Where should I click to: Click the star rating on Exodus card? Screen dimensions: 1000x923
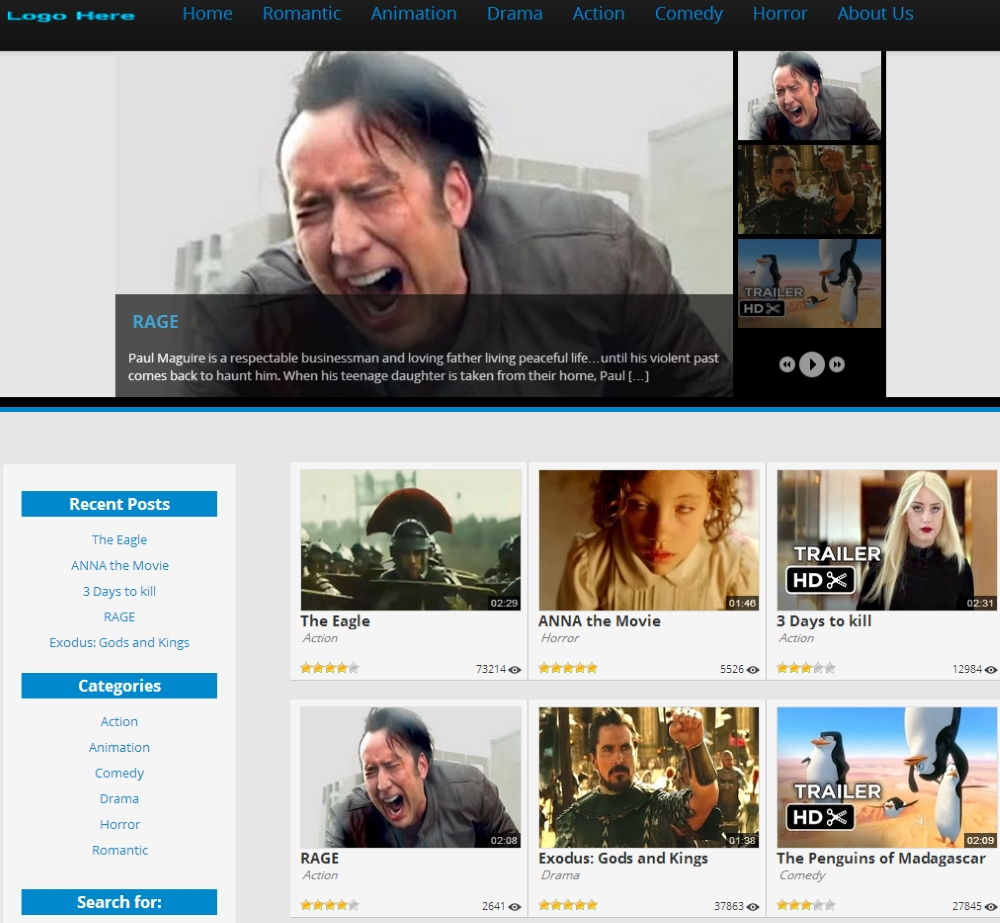[x=568, y=905]
